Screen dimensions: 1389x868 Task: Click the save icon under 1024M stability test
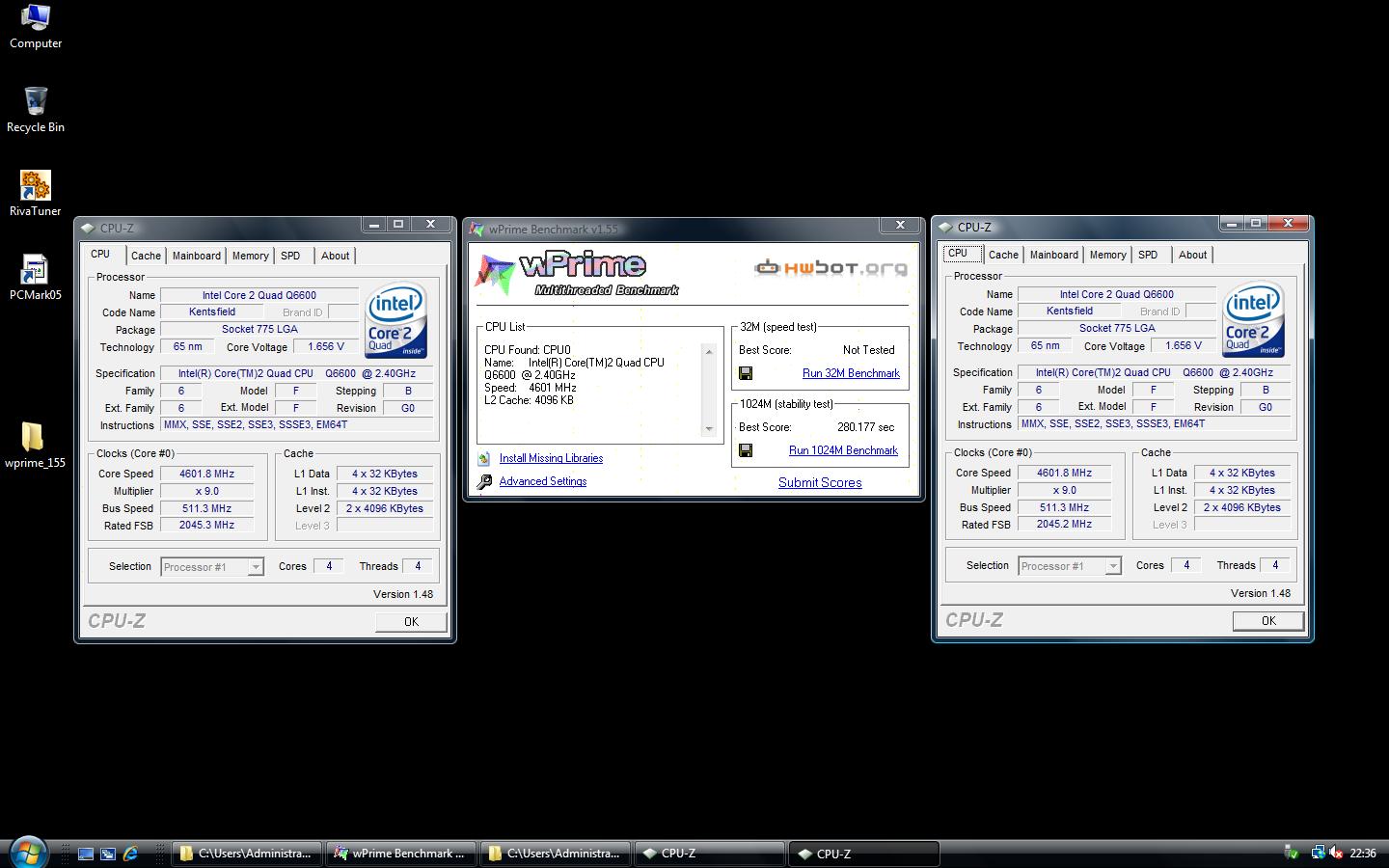(746, 450)
